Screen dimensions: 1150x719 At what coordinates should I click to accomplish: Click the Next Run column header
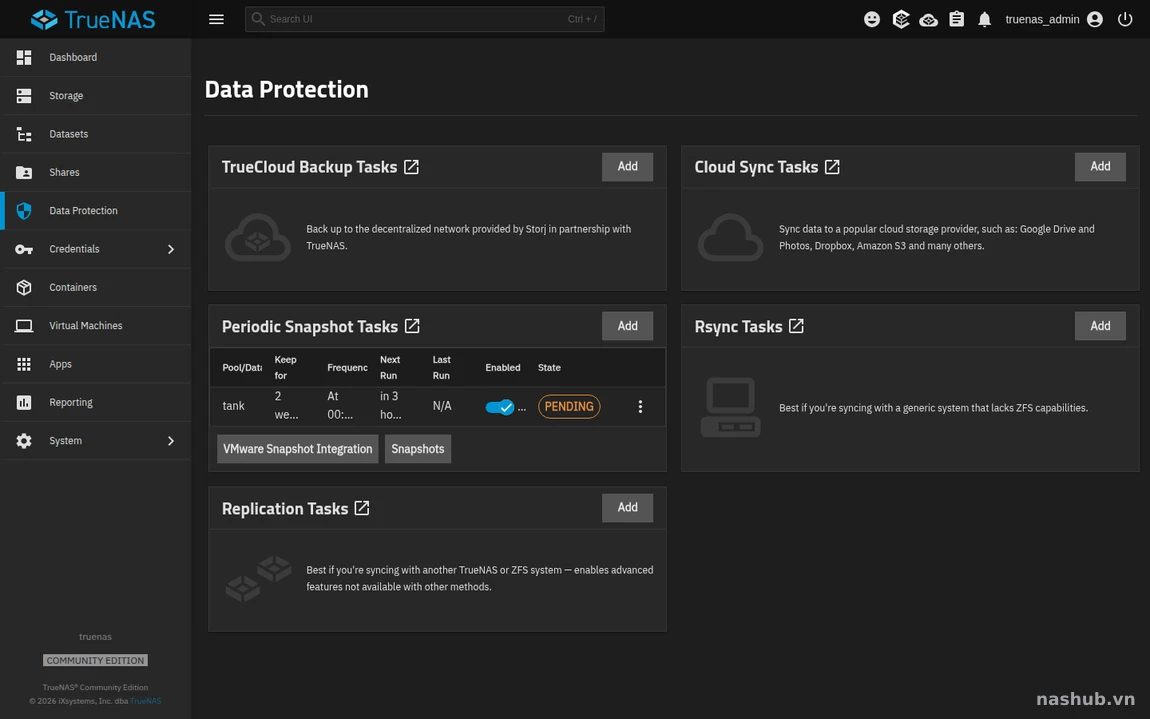pos(390,368)
